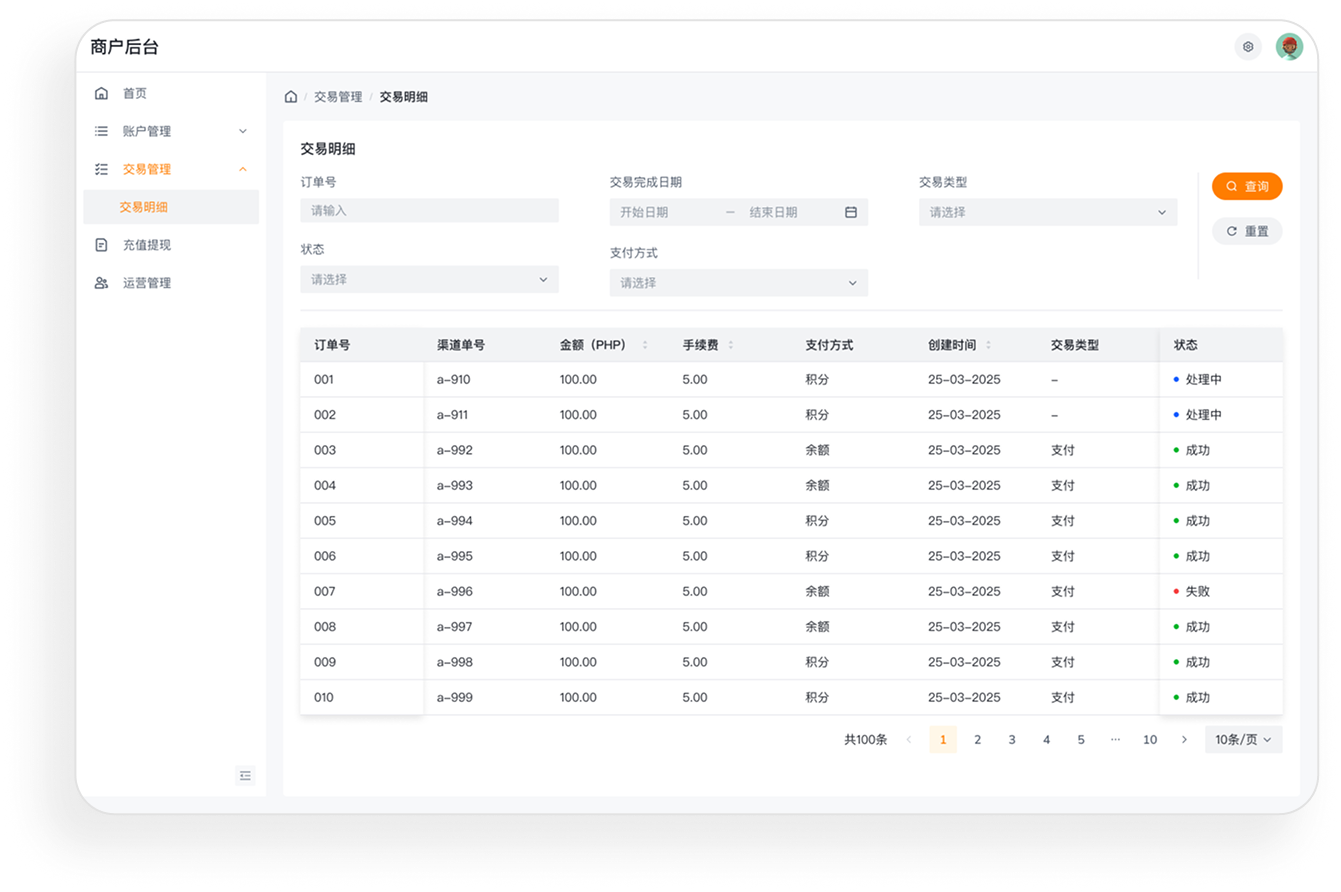Click channel number a-996
The height and width of the screenshot is (892, 1341).
pyautogui.click(x=455, y=592)
